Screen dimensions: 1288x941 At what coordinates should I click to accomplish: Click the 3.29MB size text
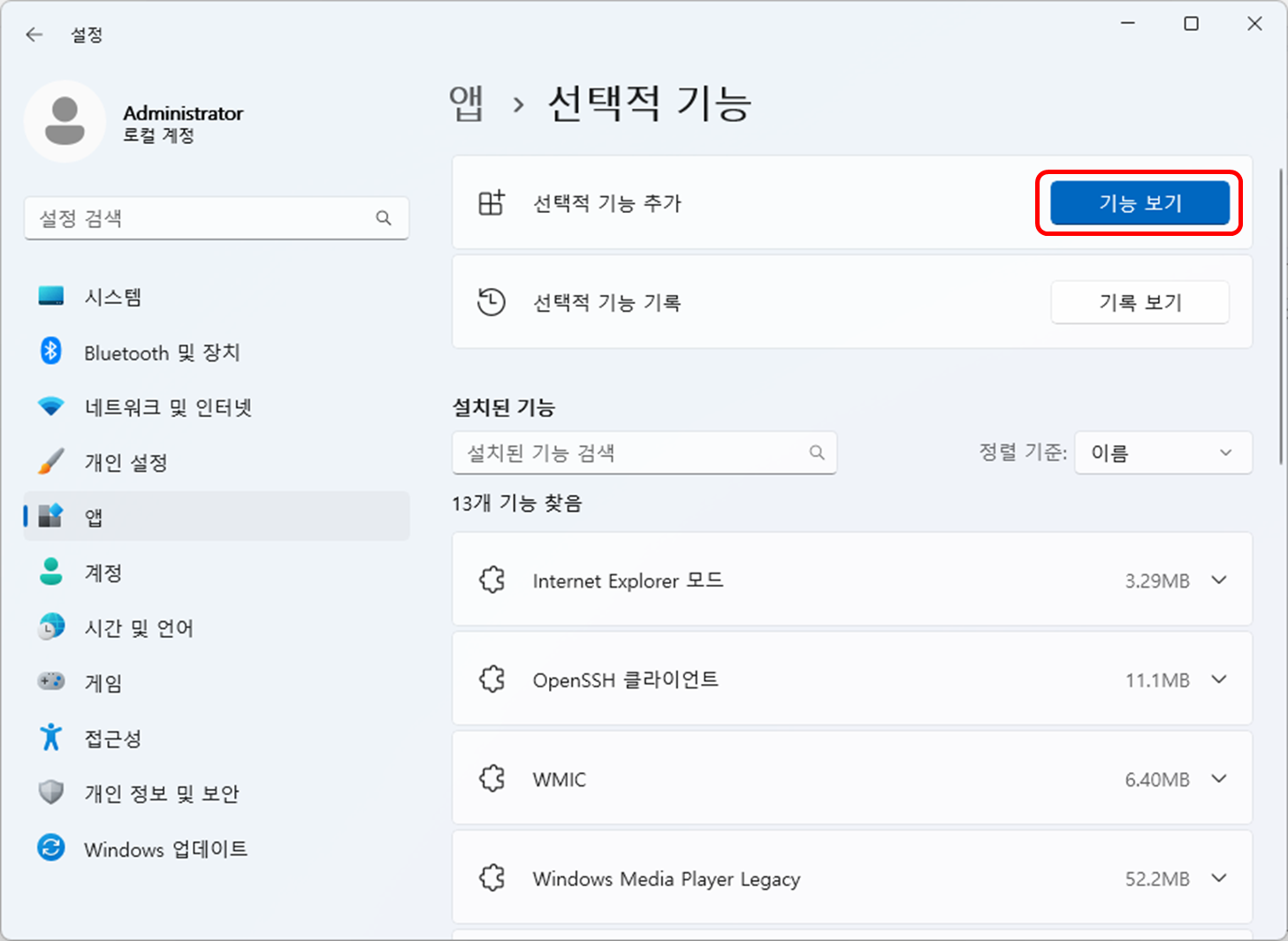[1157, 581]
